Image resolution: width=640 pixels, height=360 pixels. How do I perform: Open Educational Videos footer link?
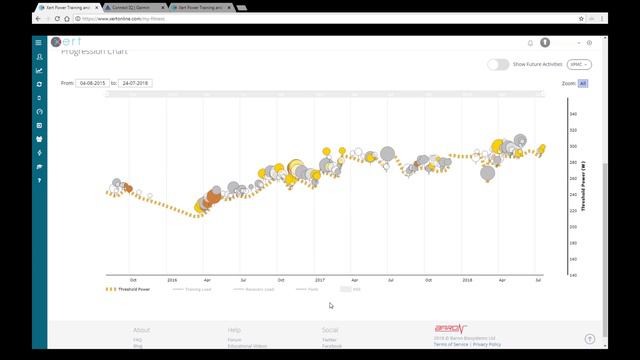247,346
